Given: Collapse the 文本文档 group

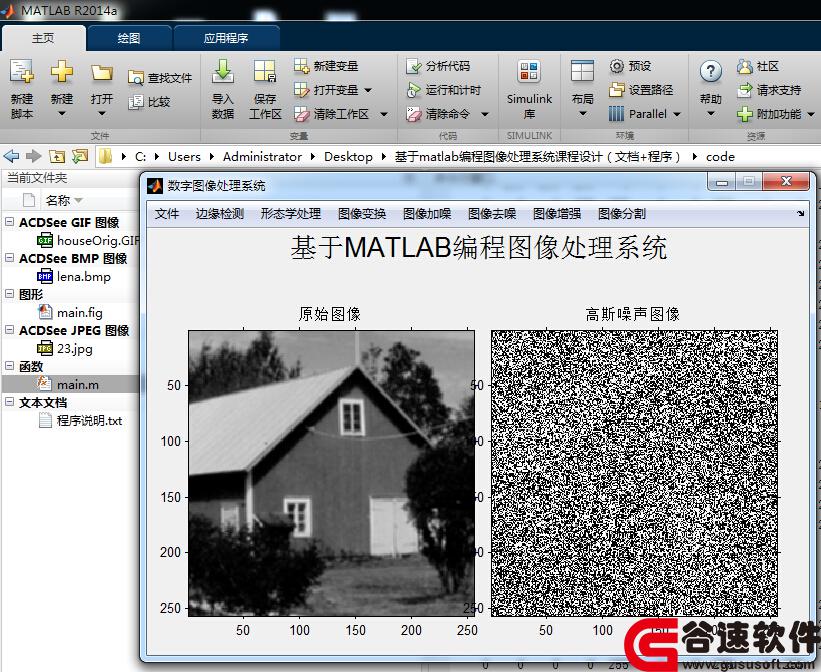Looking at the screenshot, I should (9, 402).
